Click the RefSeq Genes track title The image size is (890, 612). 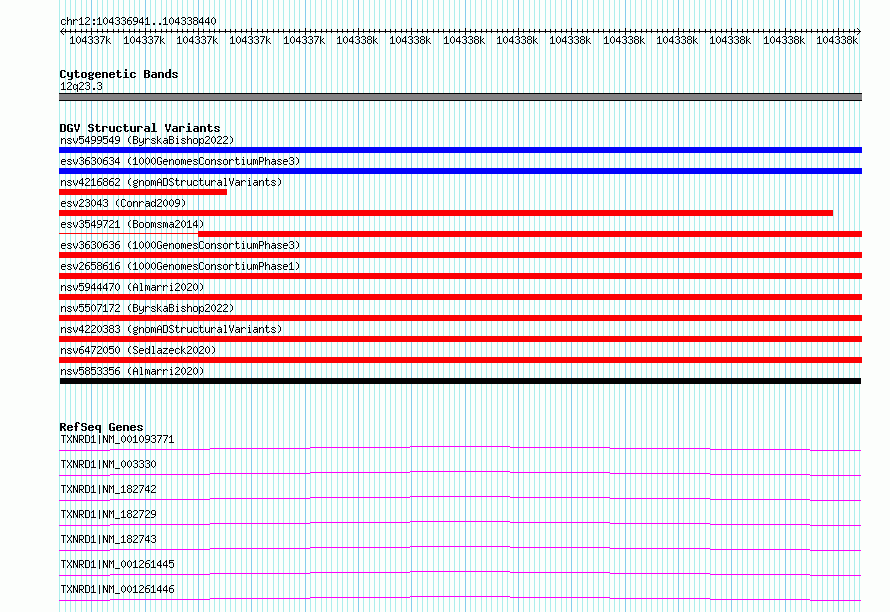click(101, 427)
